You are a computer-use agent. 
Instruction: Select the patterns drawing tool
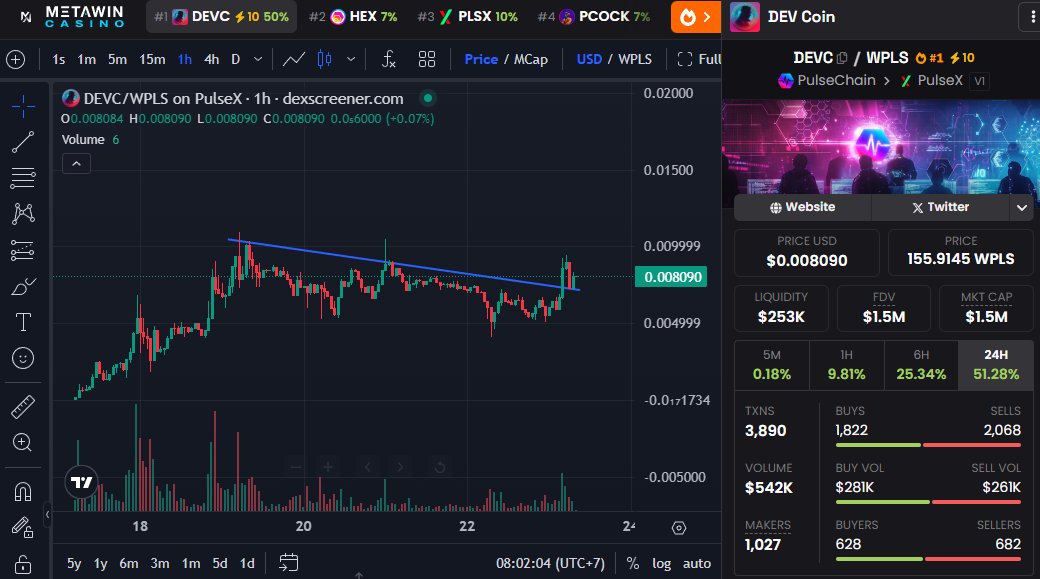pyautogui.click(x=23, y=214)
